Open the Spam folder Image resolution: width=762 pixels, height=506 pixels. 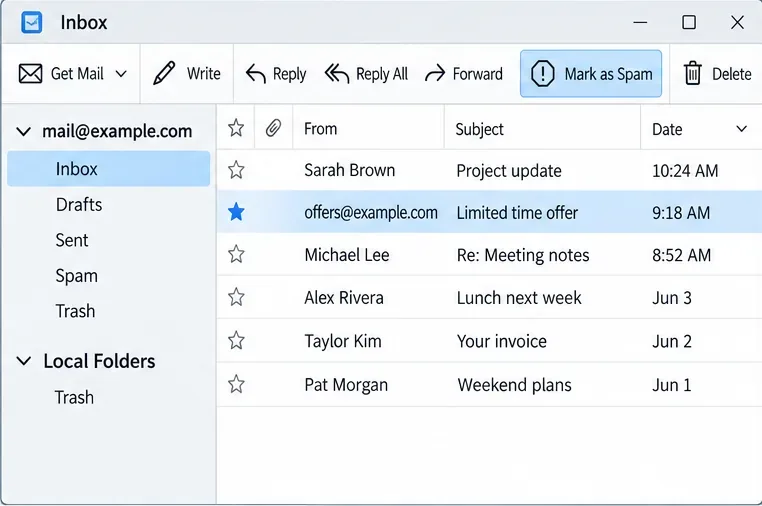pos(76,276)
